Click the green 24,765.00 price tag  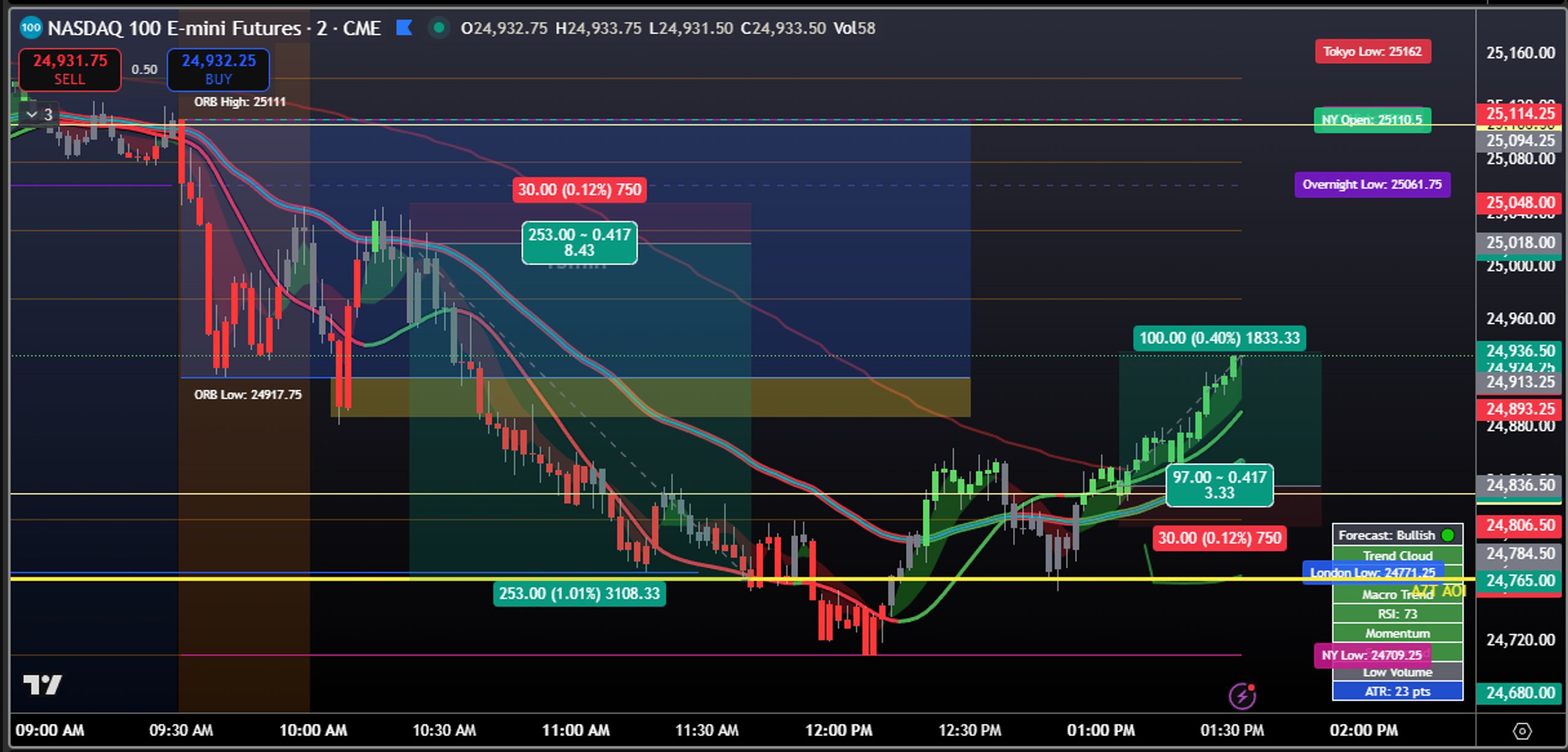click(x=1520, y=581)
